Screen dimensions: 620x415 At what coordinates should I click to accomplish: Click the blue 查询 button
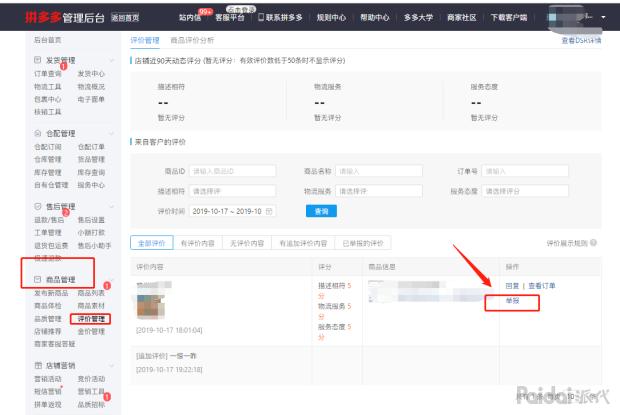click(321, 211)
